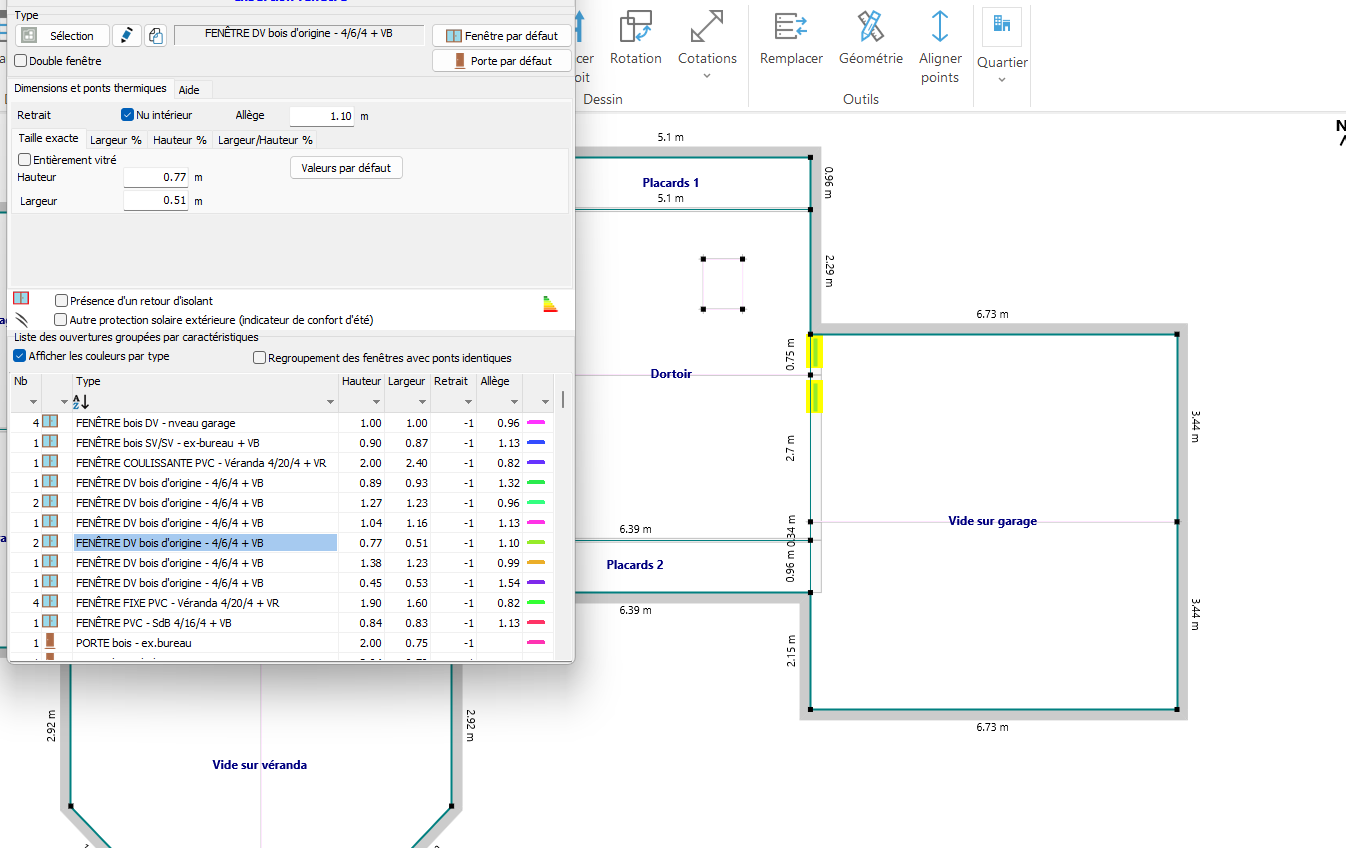Uncheck the Nu intérieur checkbox
The height and width of the screenshot is (848, 1346).
[x=127, y=115]
